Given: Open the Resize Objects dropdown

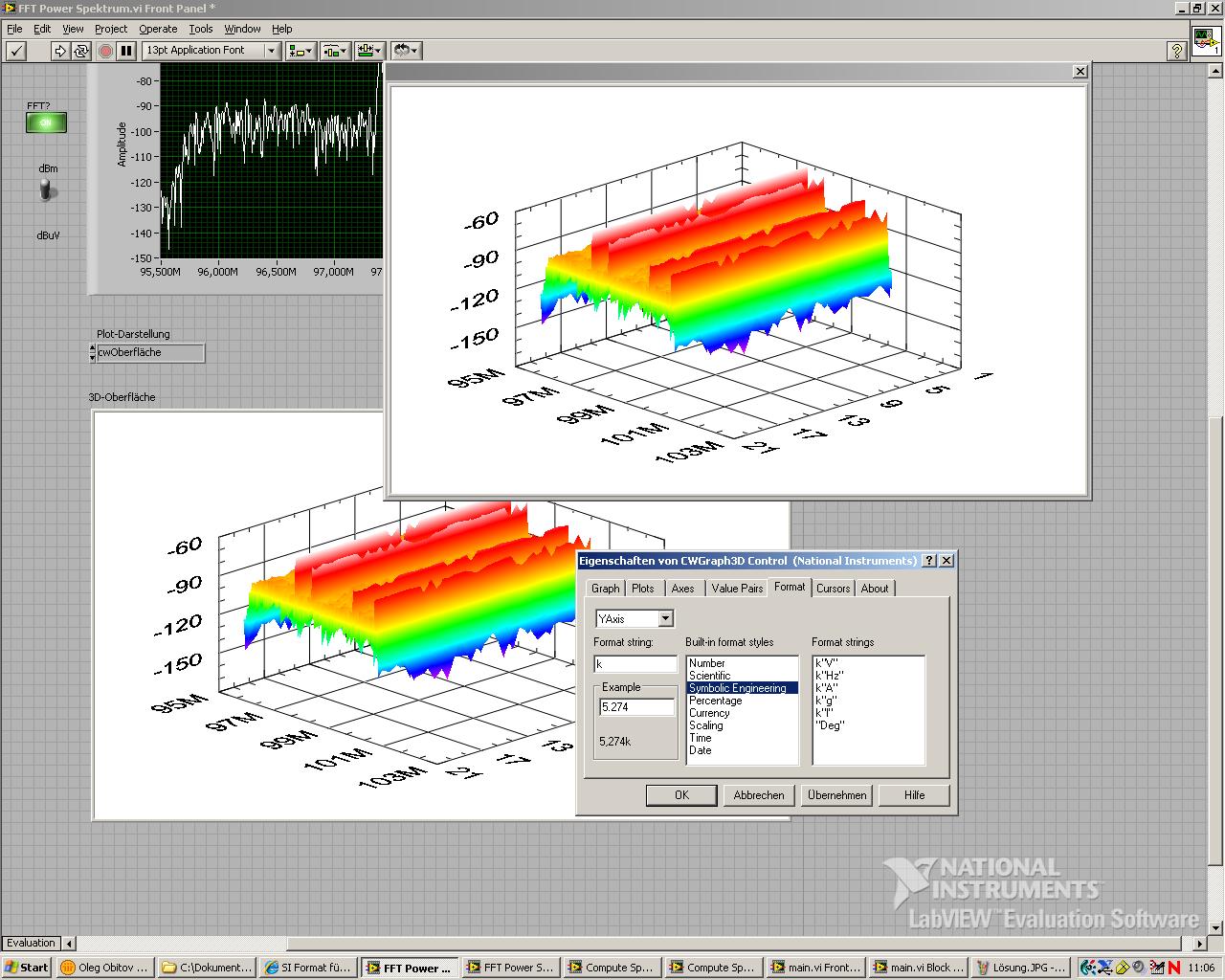Looking at the screenshot, I should point(369,51).
